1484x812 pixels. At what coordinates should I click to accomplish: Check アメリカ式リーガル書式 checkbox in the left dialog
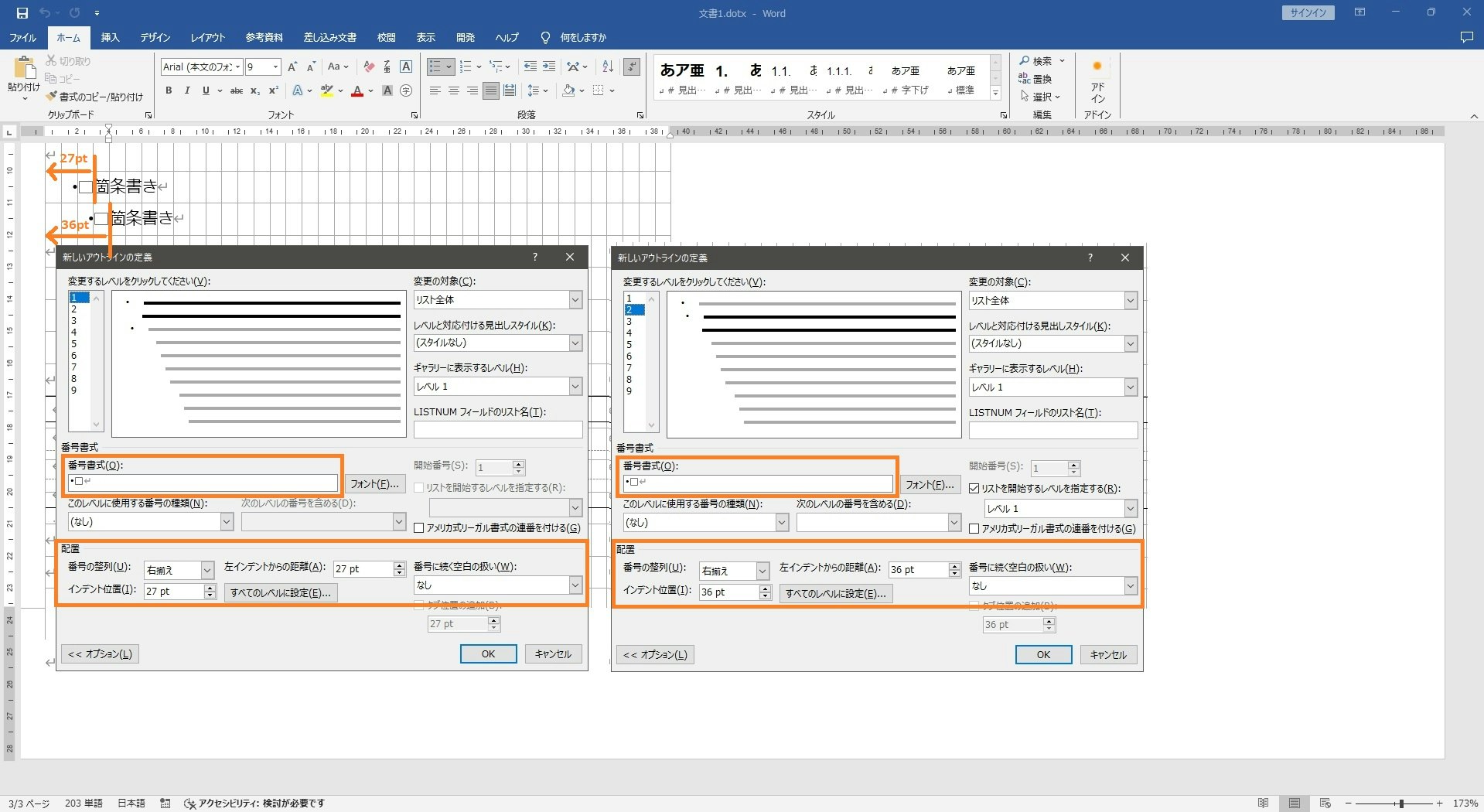419,528
